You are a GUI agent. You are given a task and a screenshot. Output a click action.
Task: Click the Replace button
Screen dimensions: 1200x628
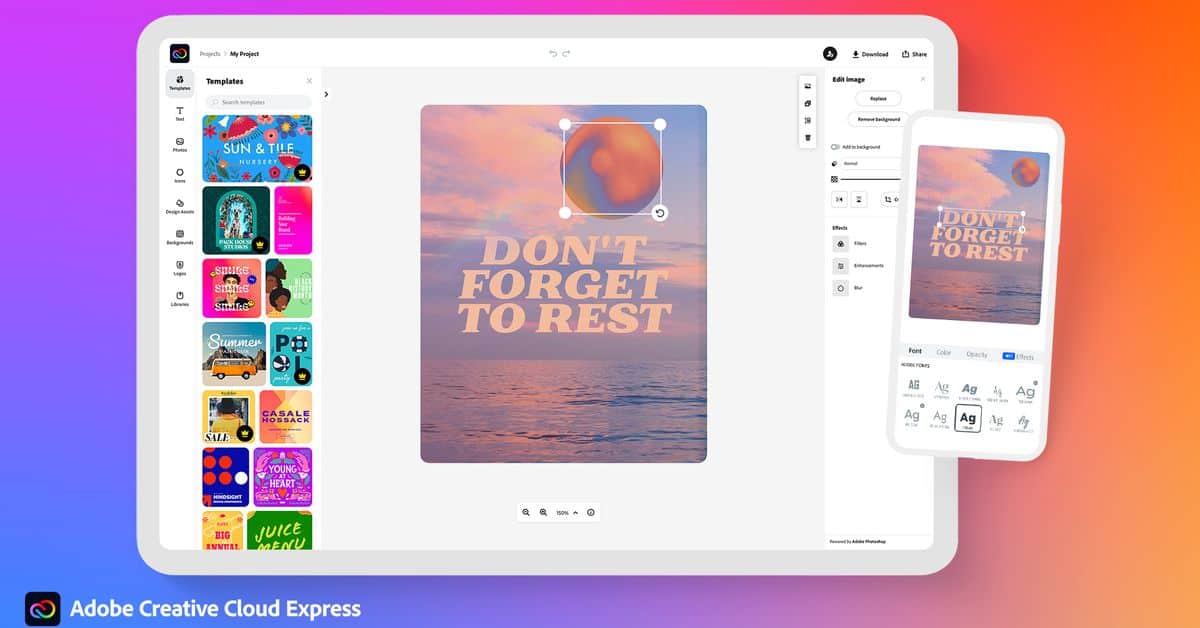click(878, 98)
